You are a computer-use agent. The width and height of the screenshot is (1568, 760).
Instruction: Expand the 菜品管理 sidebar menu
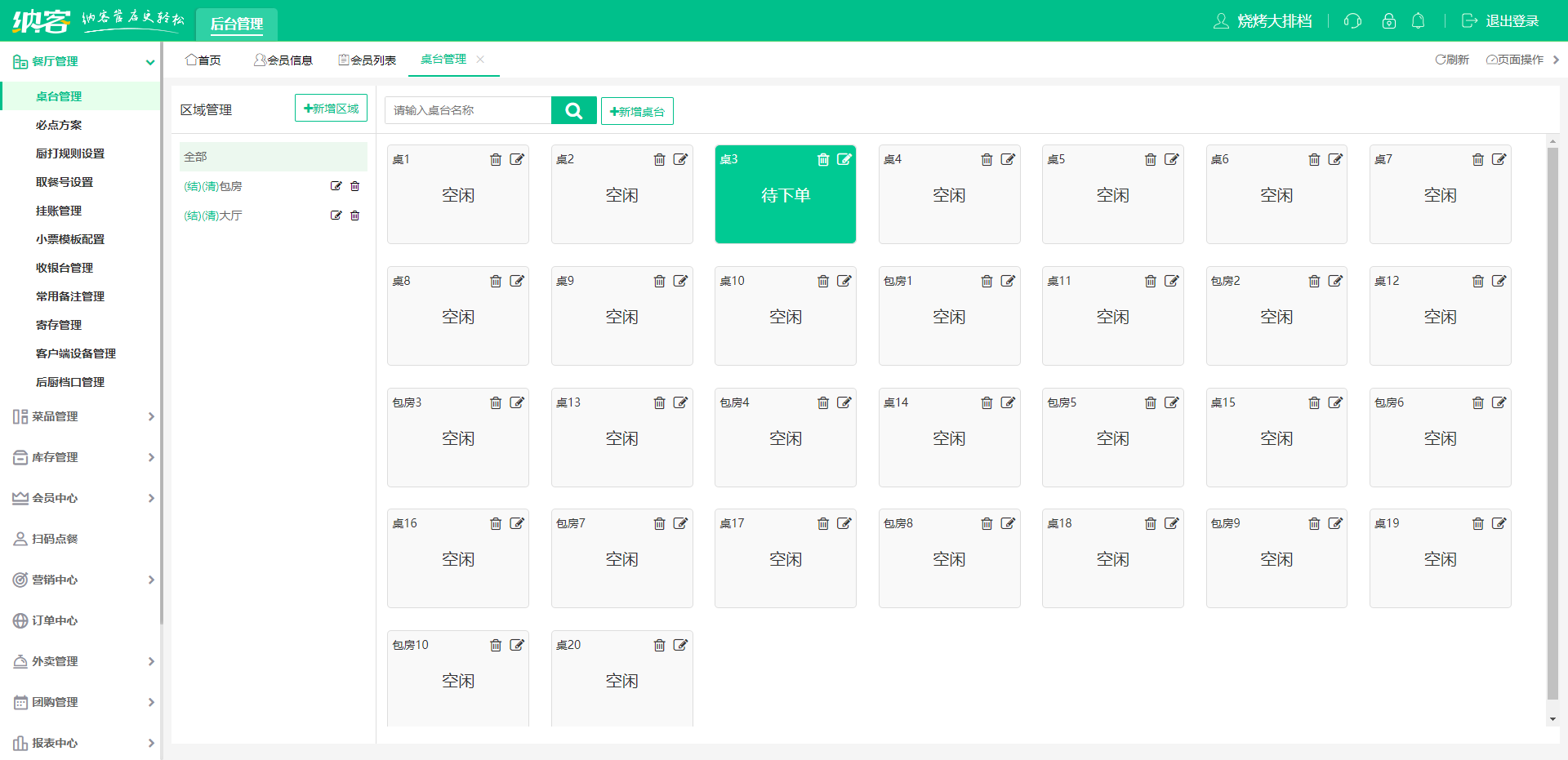pos(82,416)
